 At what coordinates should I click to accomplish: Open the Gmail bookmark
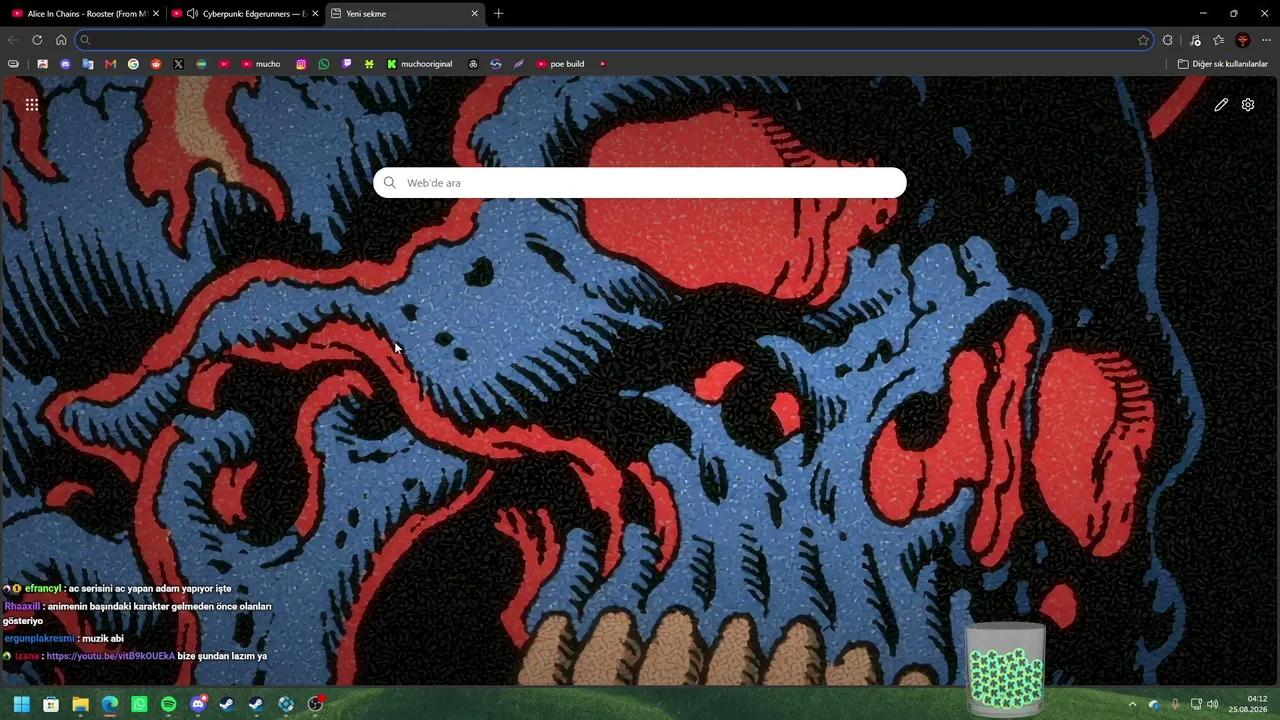click(x=110, y=64)
